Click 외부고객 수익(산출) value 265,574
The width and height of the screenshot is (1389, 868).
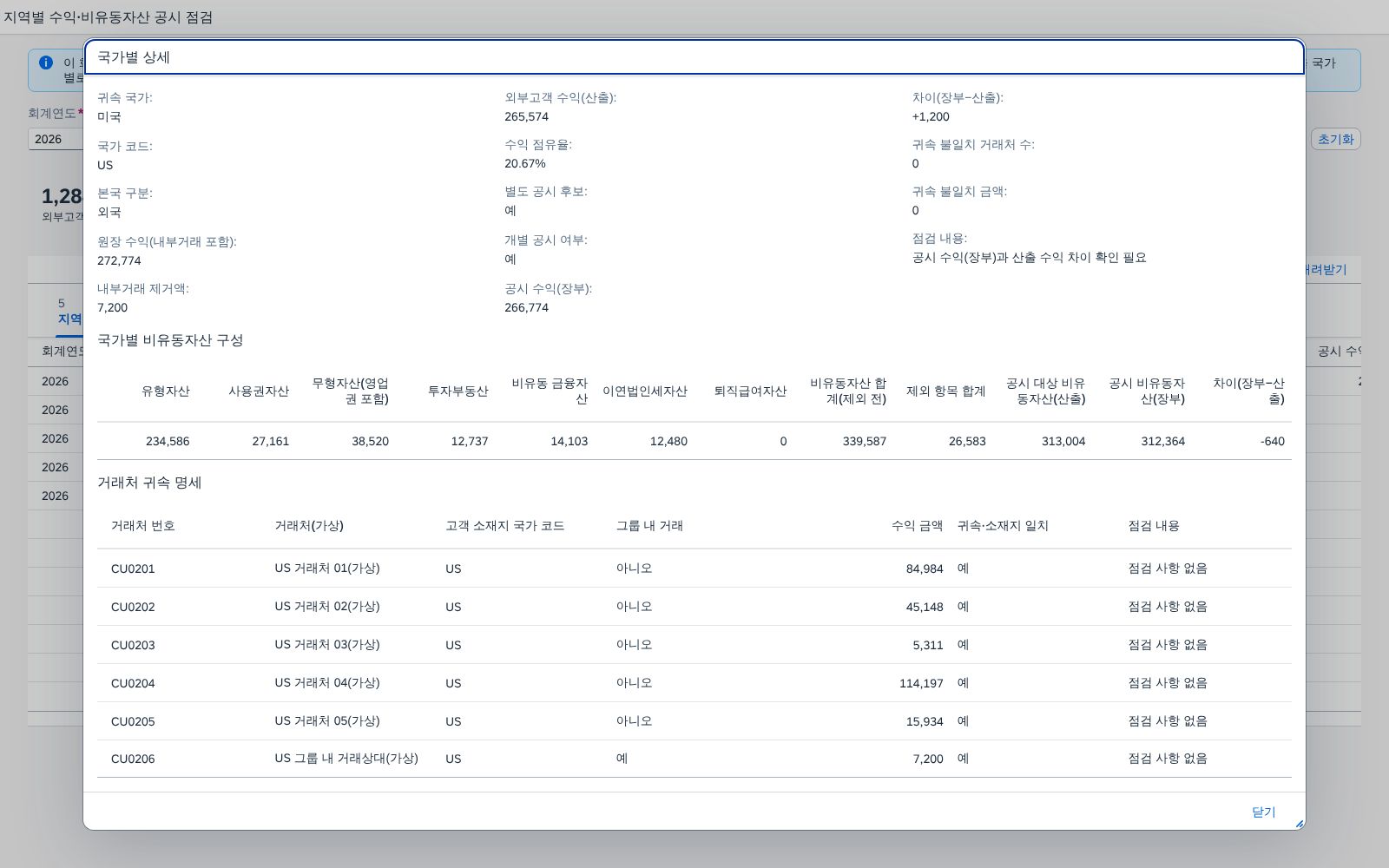tap(526, 116)
